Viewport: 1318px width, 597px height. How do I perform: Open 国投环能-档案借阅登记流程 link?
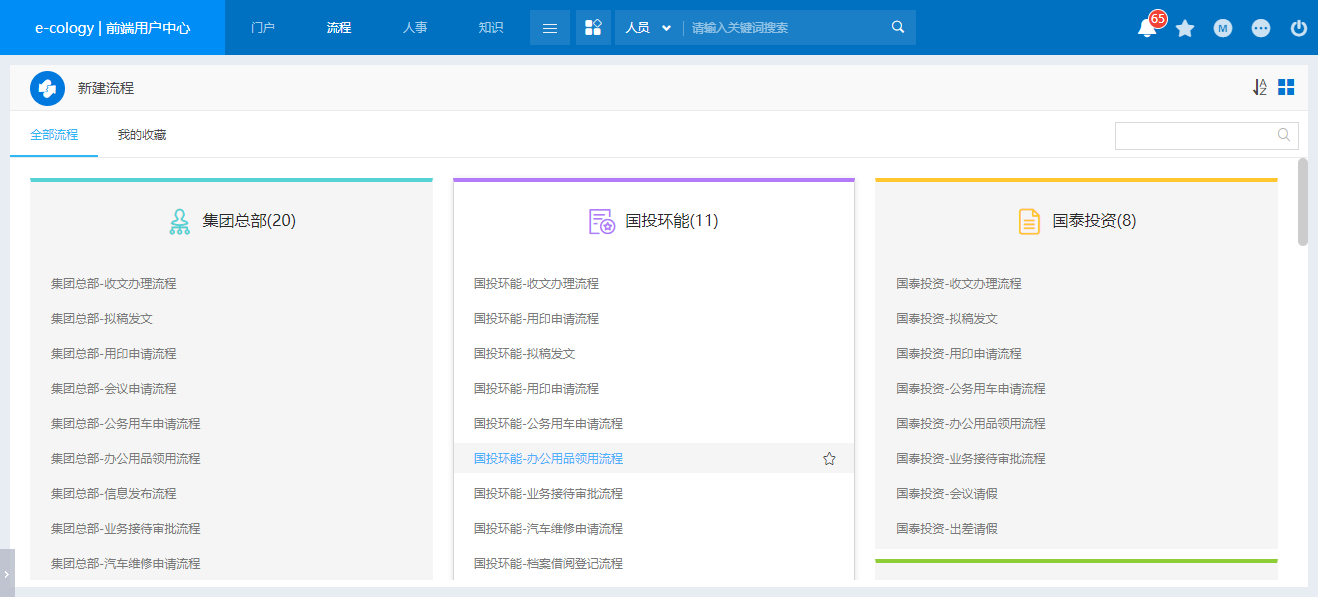(548, 564)
